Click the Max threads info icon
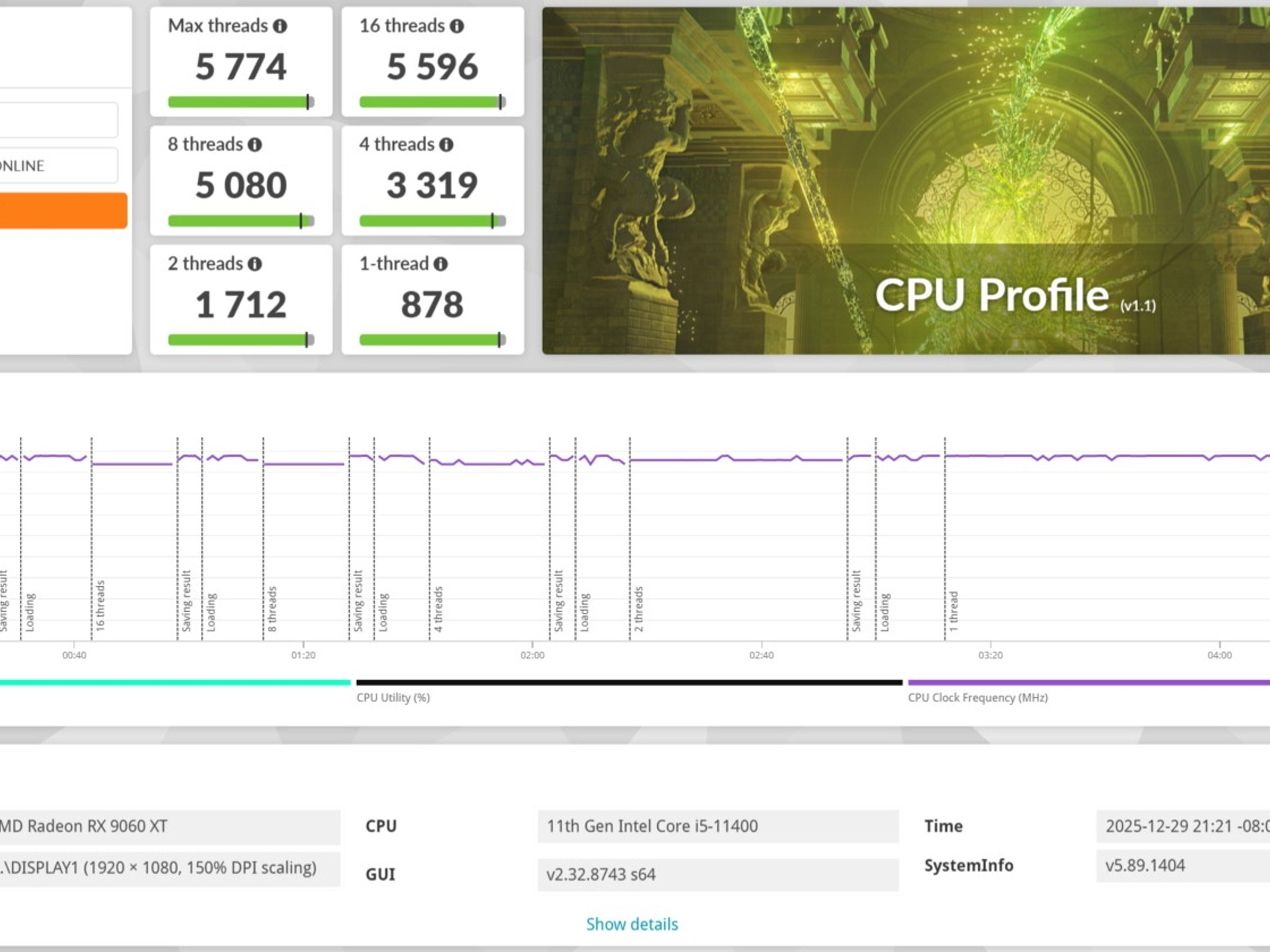1270x952 pixels. (280, 26)
